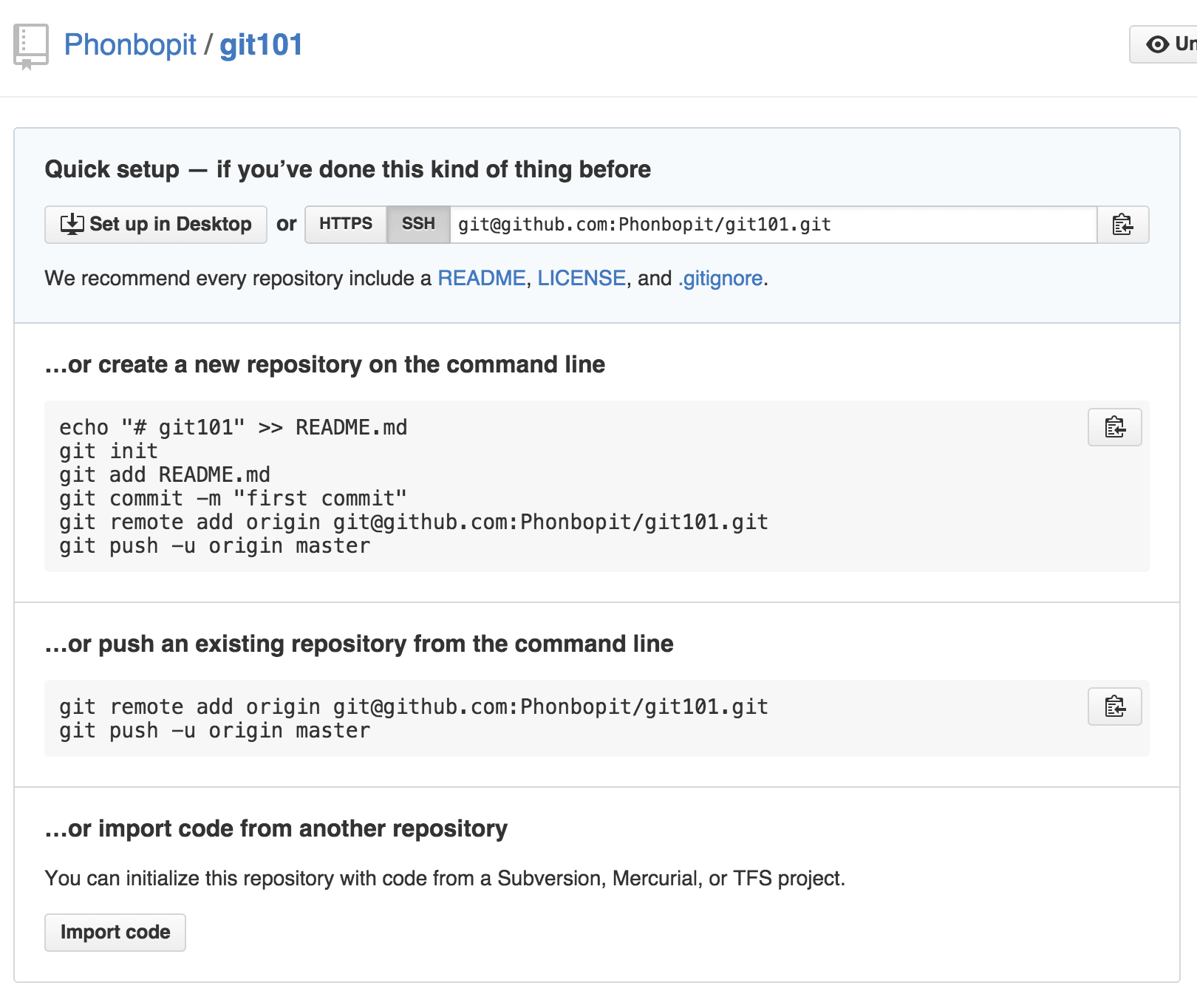Click the clone URL text field
1197x1008 pixels.
click(773, 225)
